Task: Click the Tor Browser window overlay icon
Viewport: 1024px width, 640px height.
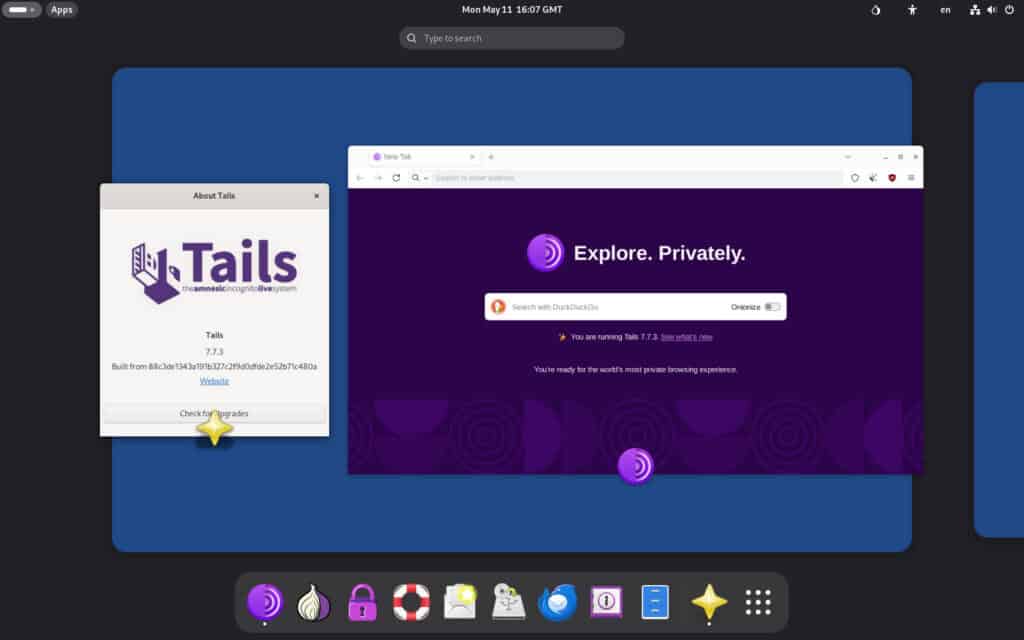Action: coord(635,466)
